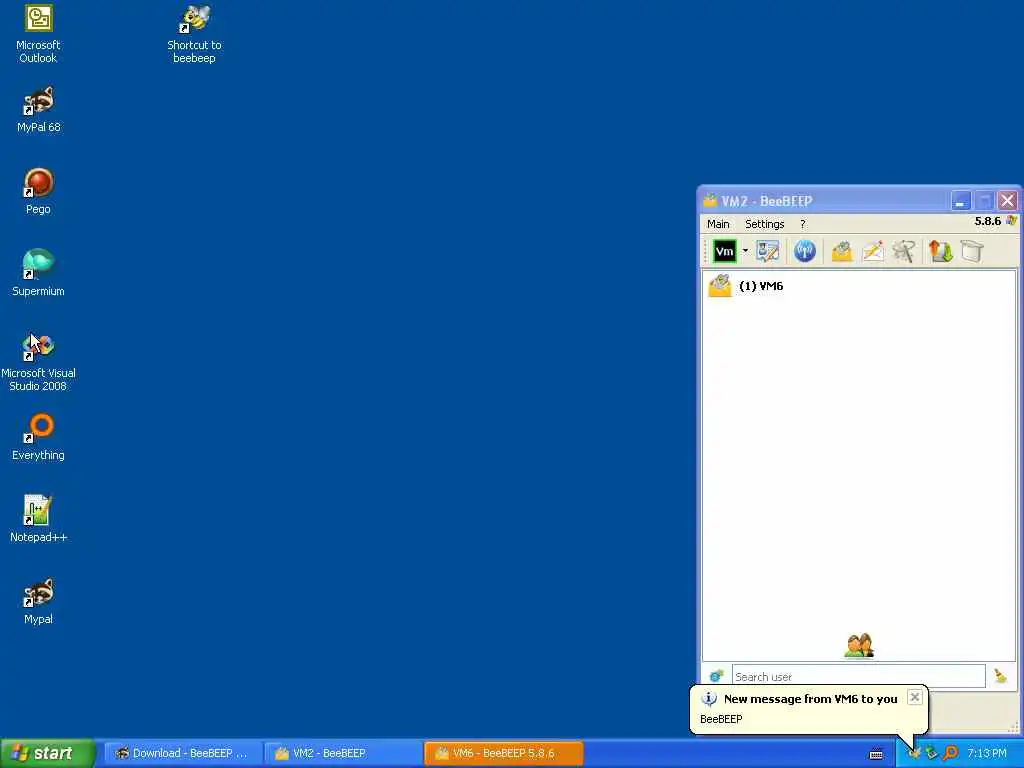Image resolution: width=1024 pixels, height=768 pixels.
Task: Close the VM2 - BeeBEEP window
Action: [1008, 200]
